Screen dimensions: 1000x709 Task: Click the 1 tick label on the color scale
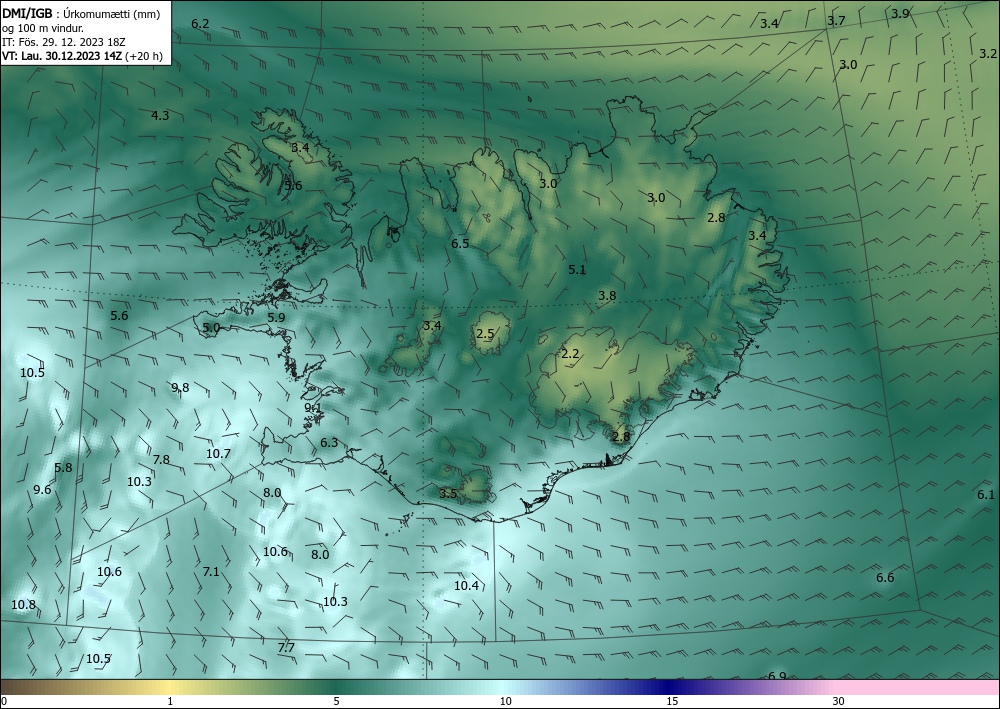[x=170, y=701]
